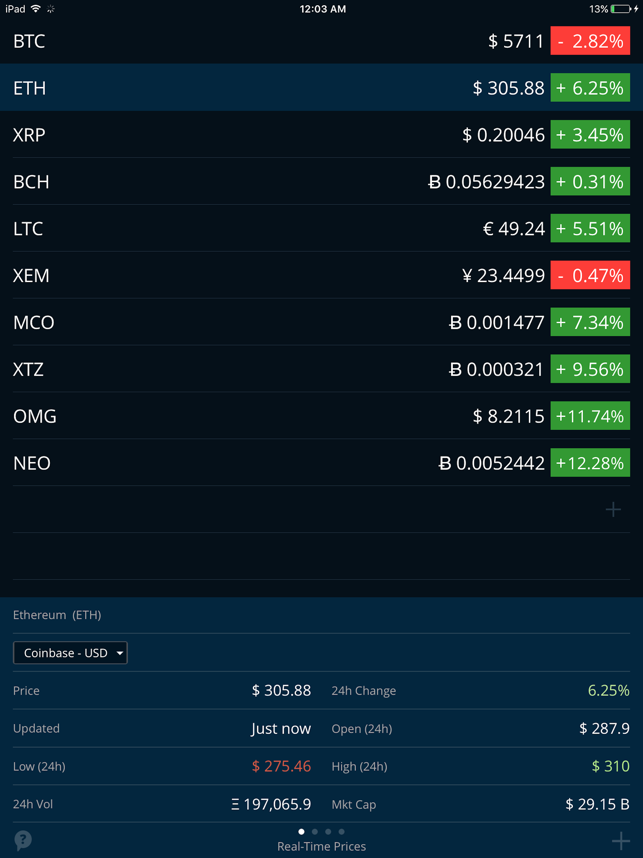643x858 pixels.
Task: Tap the LTC price € 49.24
Action: pyautogui.click(x=514, y=228)
